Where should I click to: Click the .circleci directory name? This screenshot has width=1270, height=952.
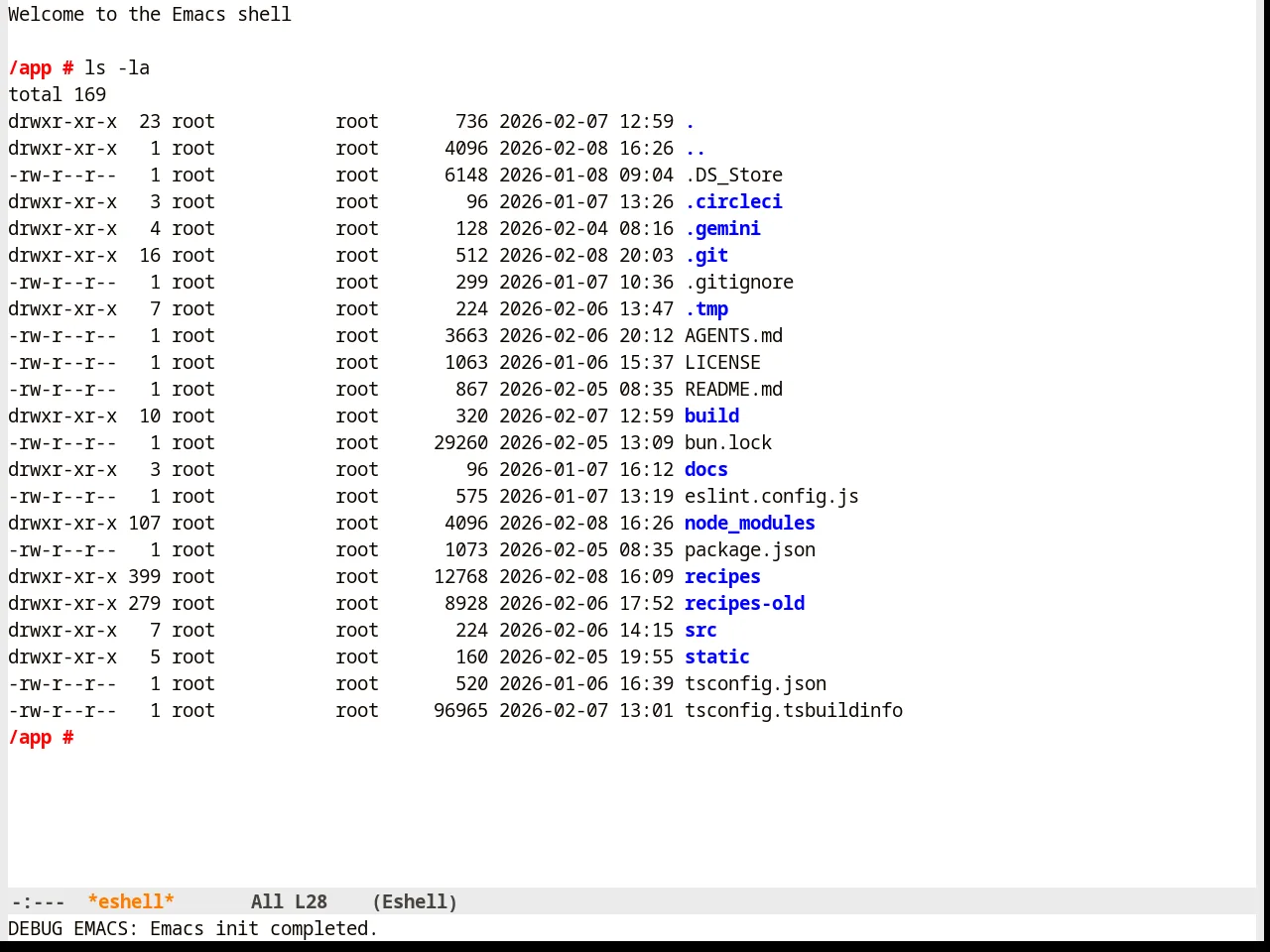733,202
